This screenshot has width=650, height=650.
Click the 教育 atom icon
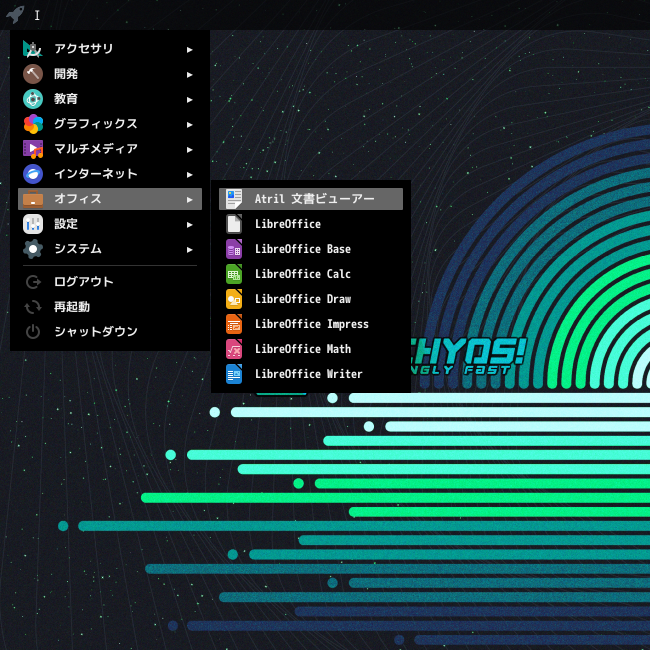click(33, 99)
